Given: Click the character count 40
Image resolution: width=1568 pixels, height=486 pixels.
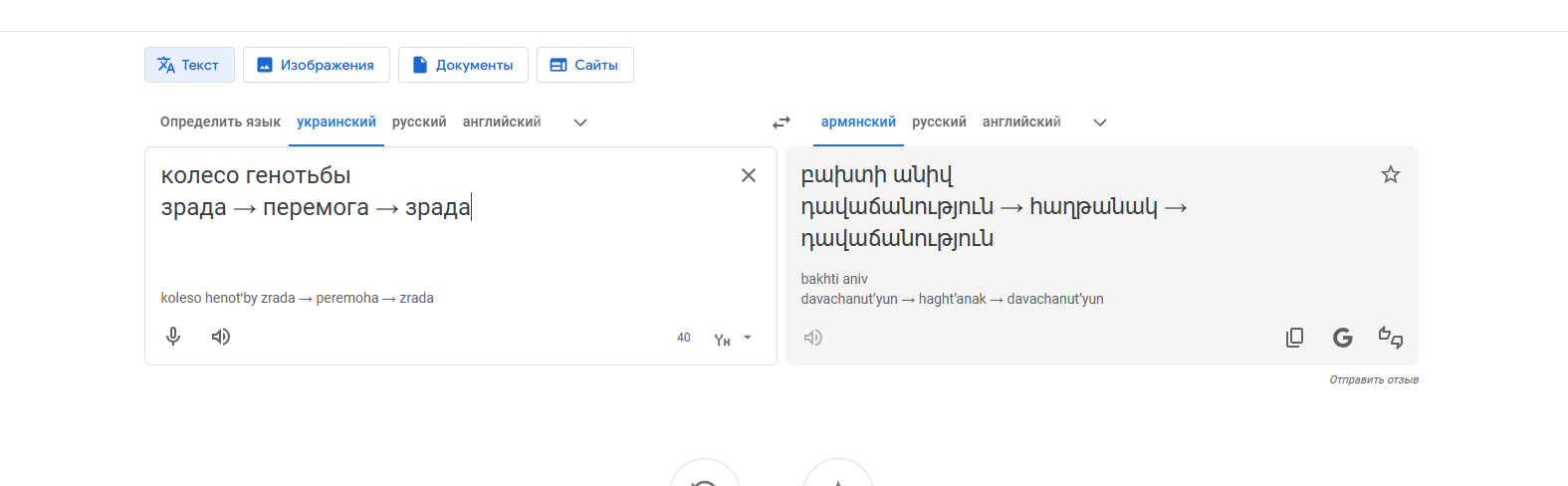Looking at the screenshot, I should coord(684,338).
